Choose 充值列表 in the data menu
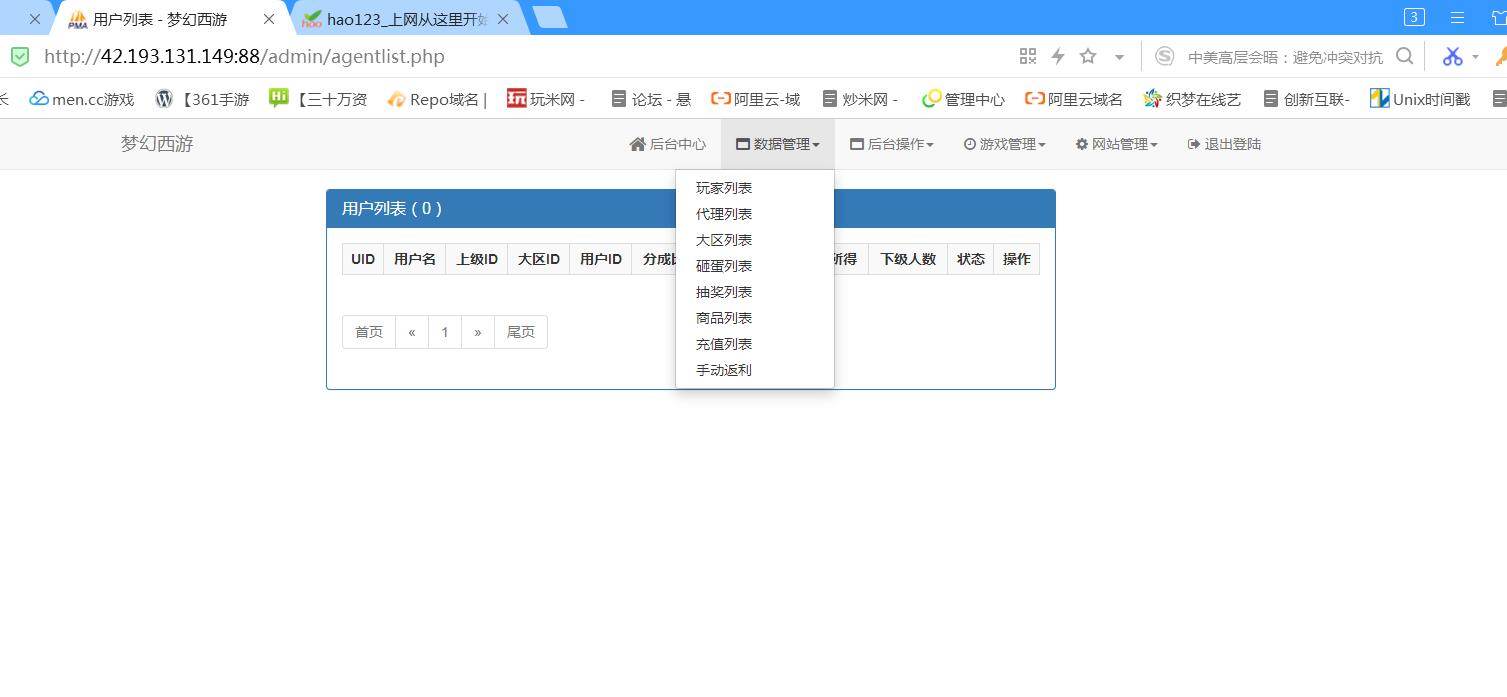 [x=724, y=344]
